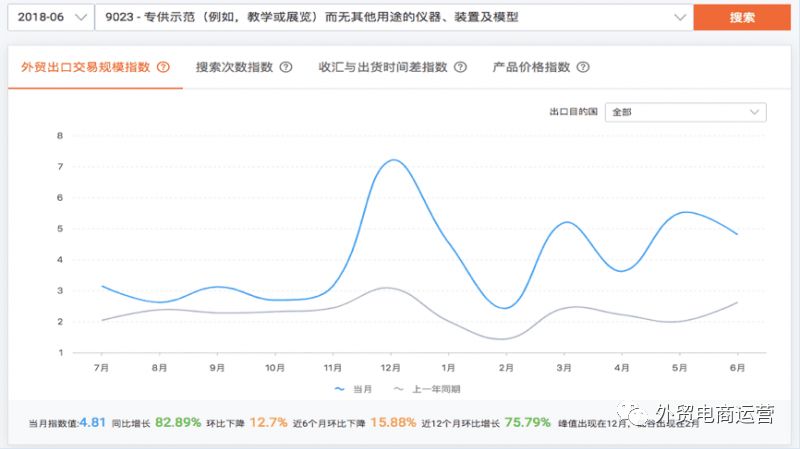Click the 3月 x-axis label

(x=564, y=368)
